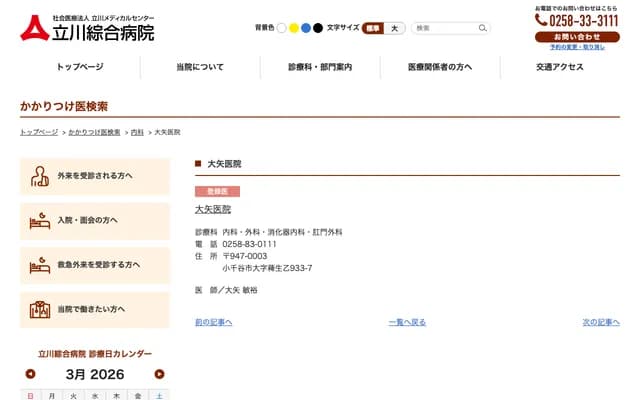Click the bed icon for 救急外来を受診する方へ

click(40, 265)
